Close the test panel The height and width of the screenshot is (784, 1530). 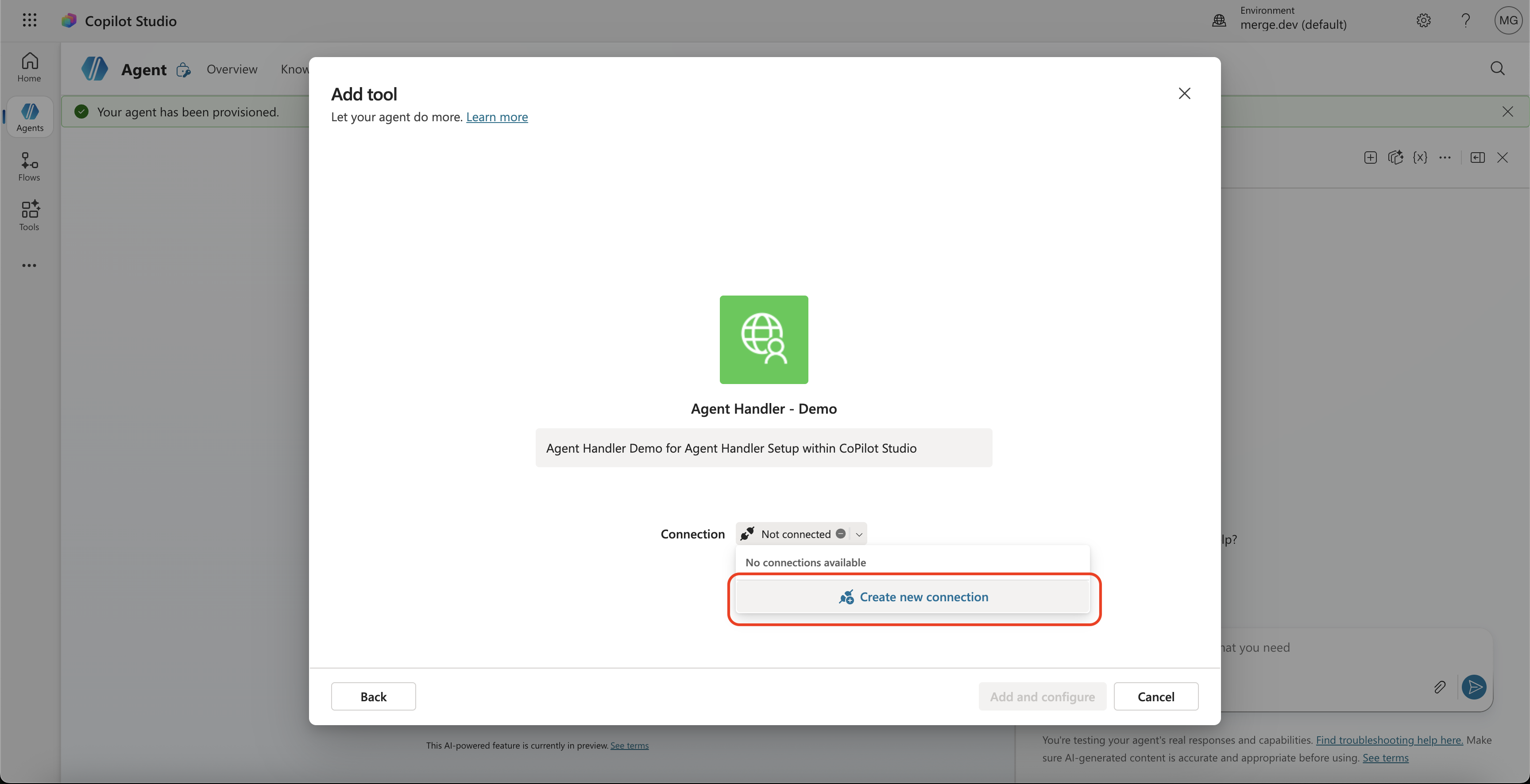(1502, 157)
